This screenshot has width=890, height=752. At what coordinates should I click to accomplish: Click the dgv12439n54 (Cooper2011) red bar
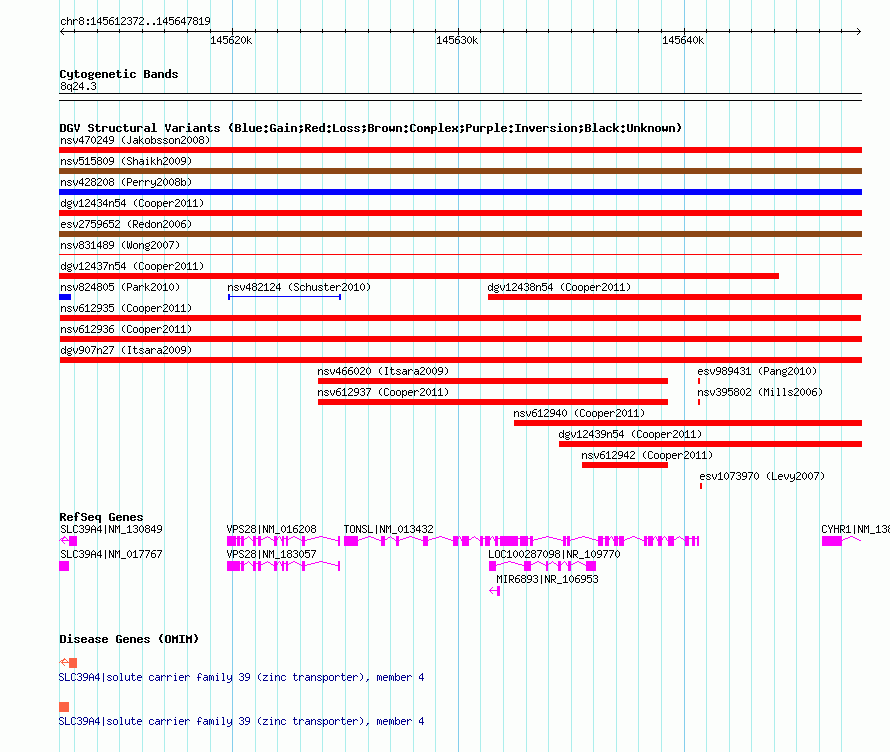pyautogui.click(x=710, y=444)
